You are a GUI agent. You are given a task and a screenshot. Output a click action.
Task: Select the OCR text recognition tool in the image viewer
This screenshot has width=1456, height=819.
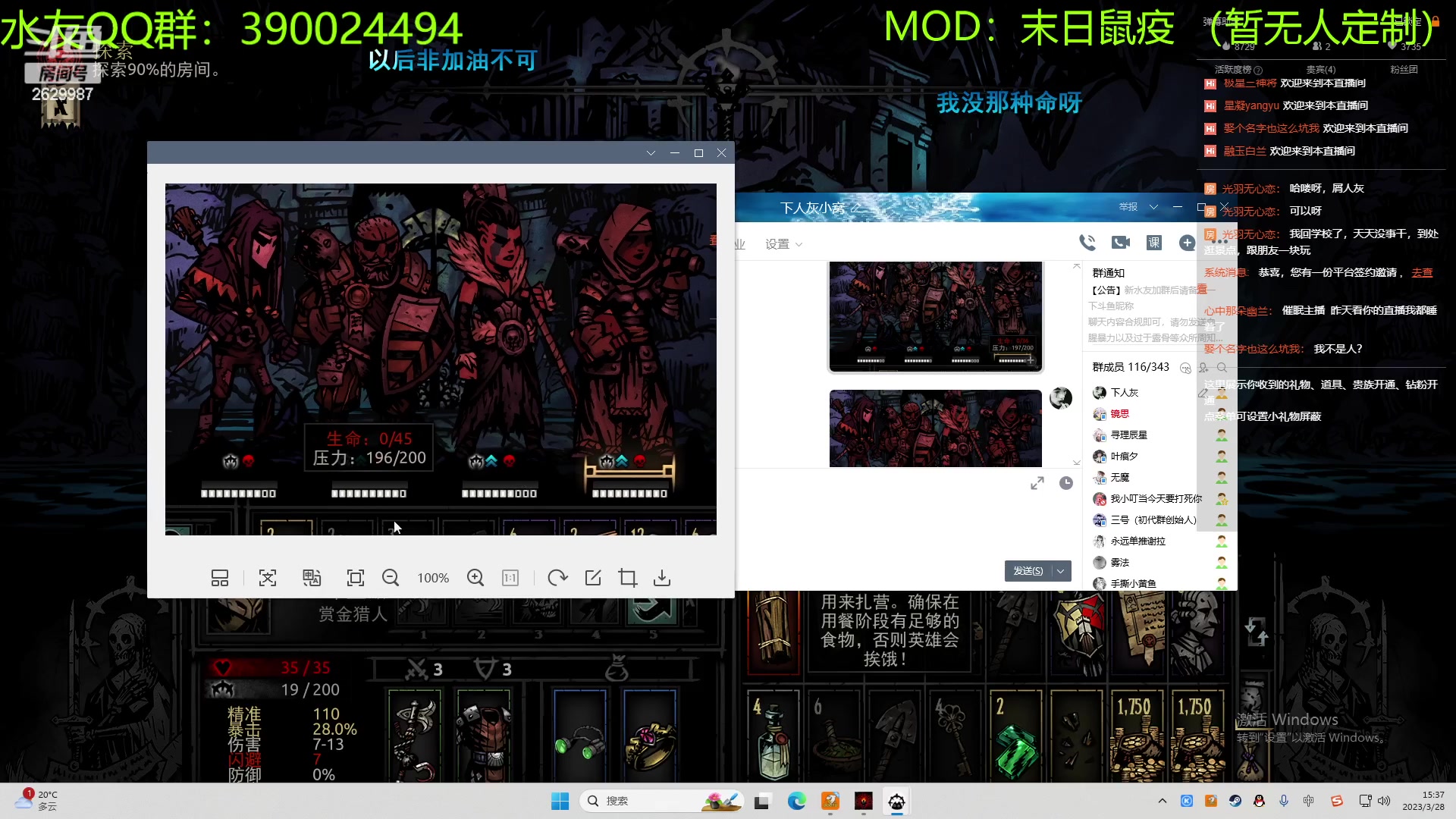(268, 577)
